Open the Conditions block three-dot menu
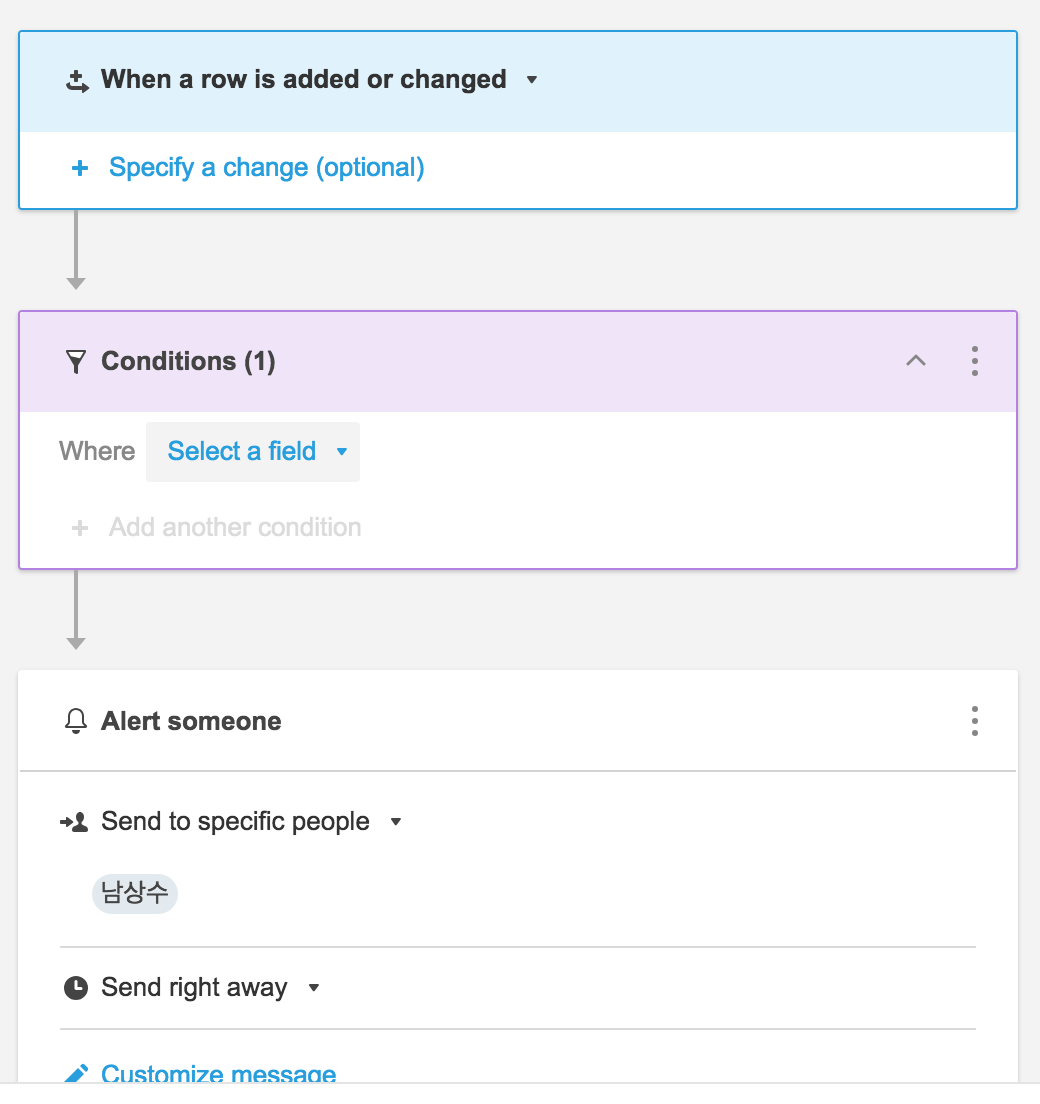 tap(974, 361)
